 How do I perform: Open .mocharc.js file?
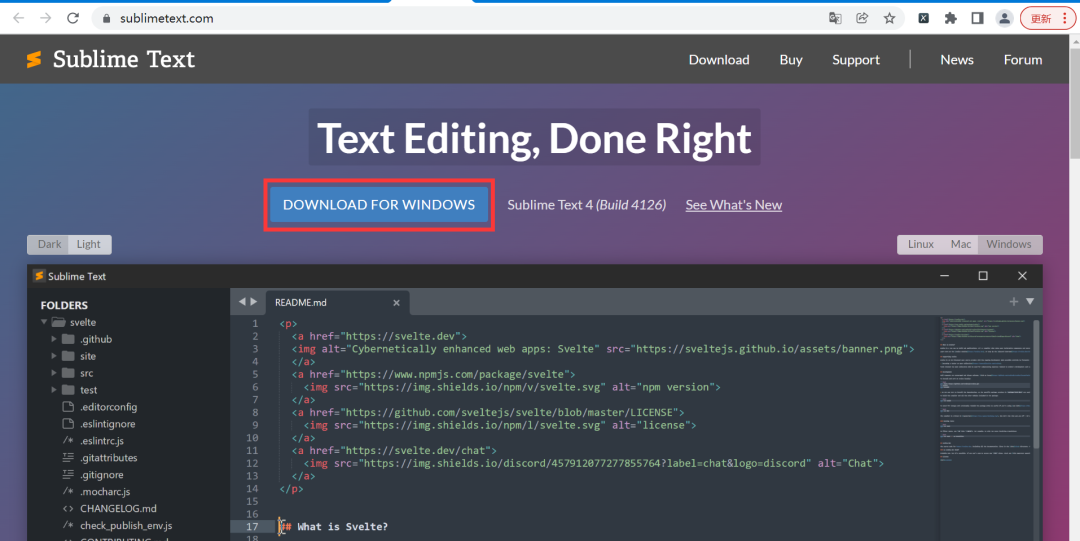click(x=105, y=491)
